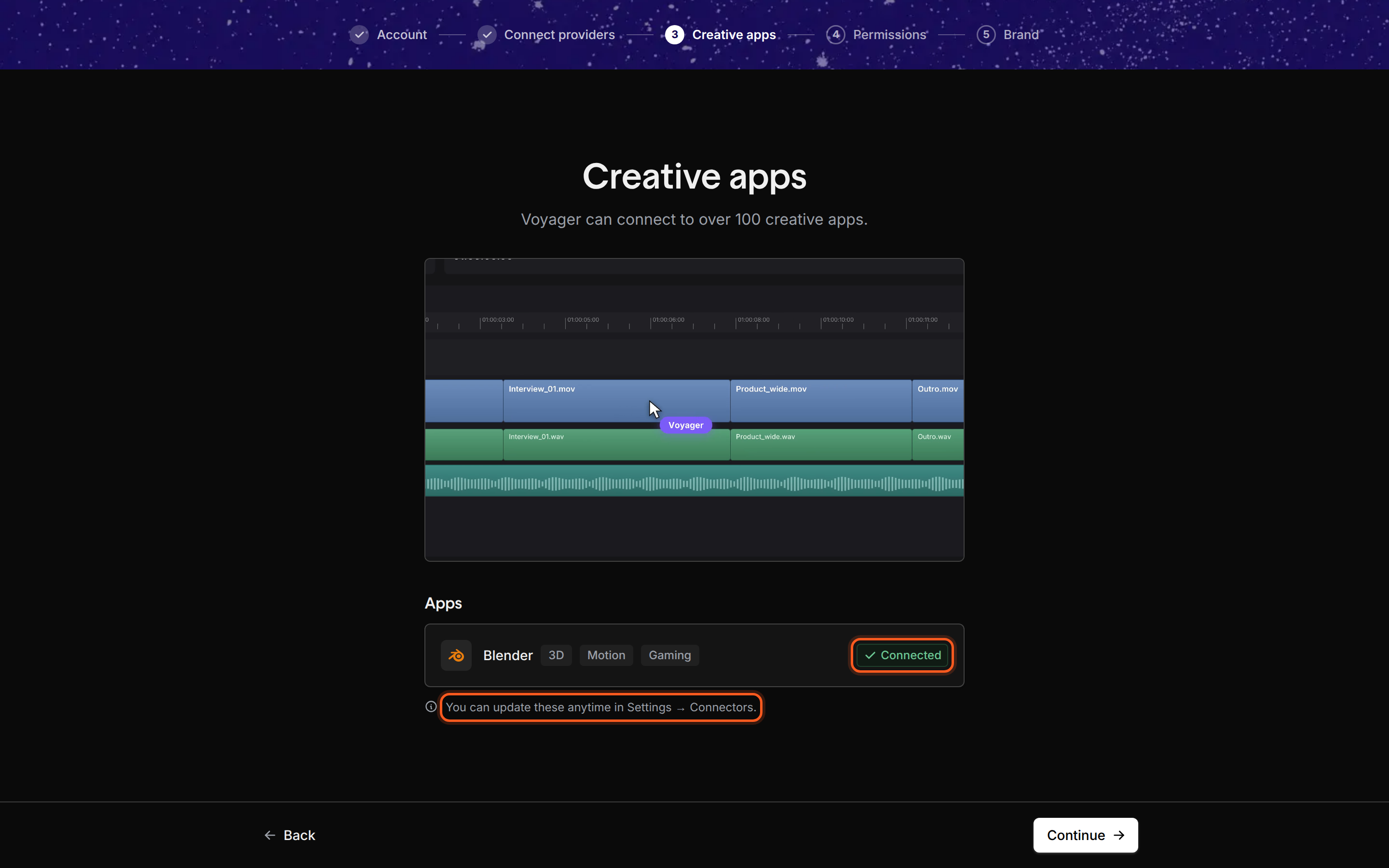Click the 01:00:10:00 timeline ruler mark
This screenshot has width=1389, height=868.
tap(838, 320)
